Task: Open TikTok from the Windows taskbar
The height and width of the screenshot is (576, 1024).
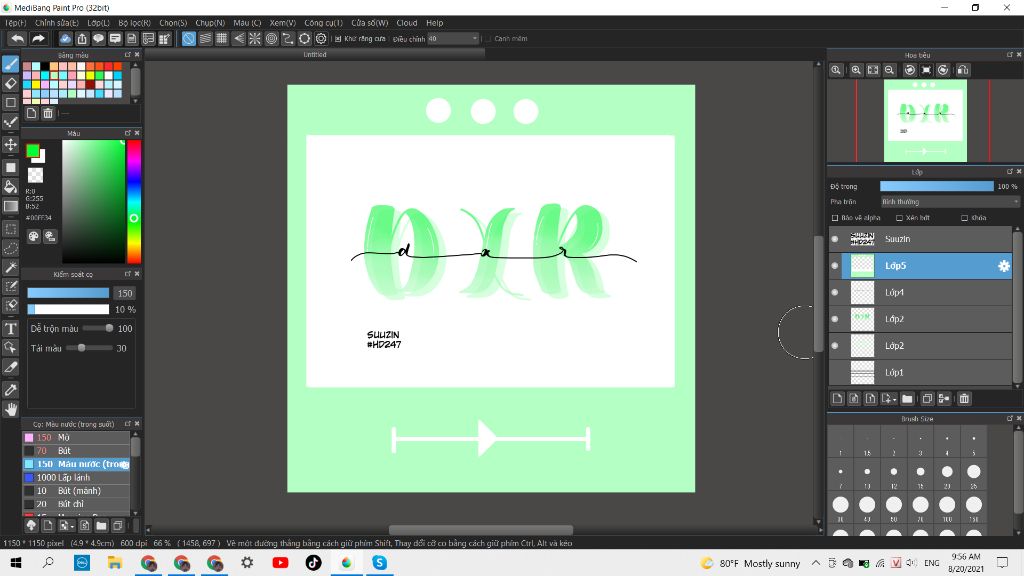Action: point(313,563)
